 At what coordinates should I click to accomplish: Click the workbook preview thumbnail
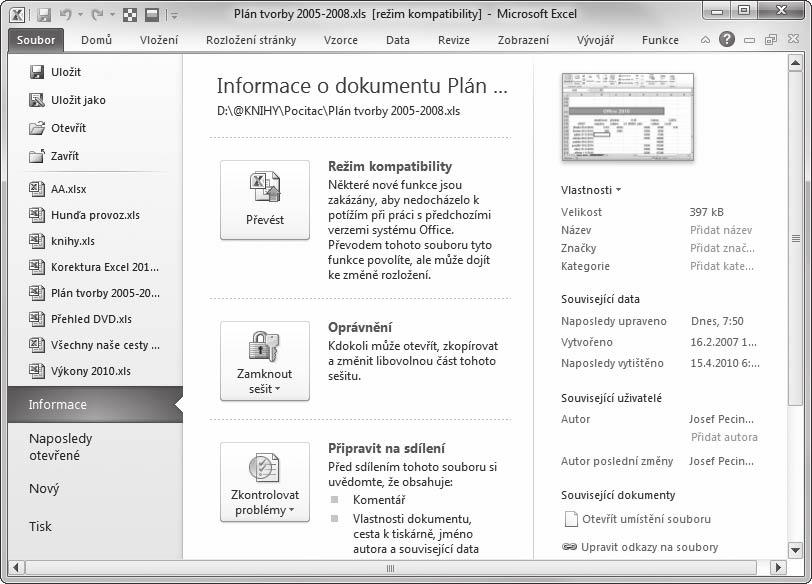[x=627, y=117]
